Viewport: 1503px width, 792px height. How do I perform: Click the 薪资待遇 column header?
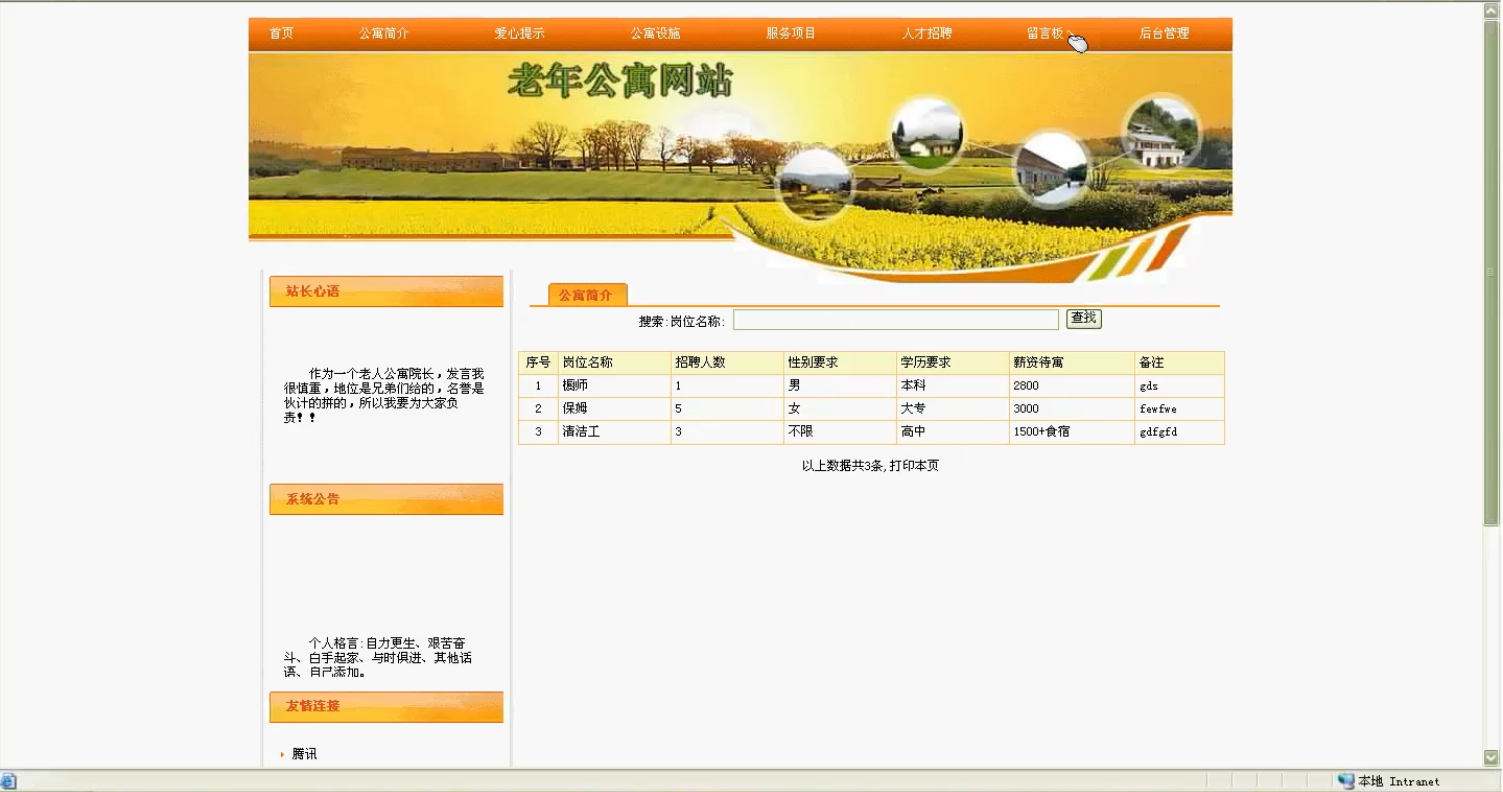pos(1072,363)
